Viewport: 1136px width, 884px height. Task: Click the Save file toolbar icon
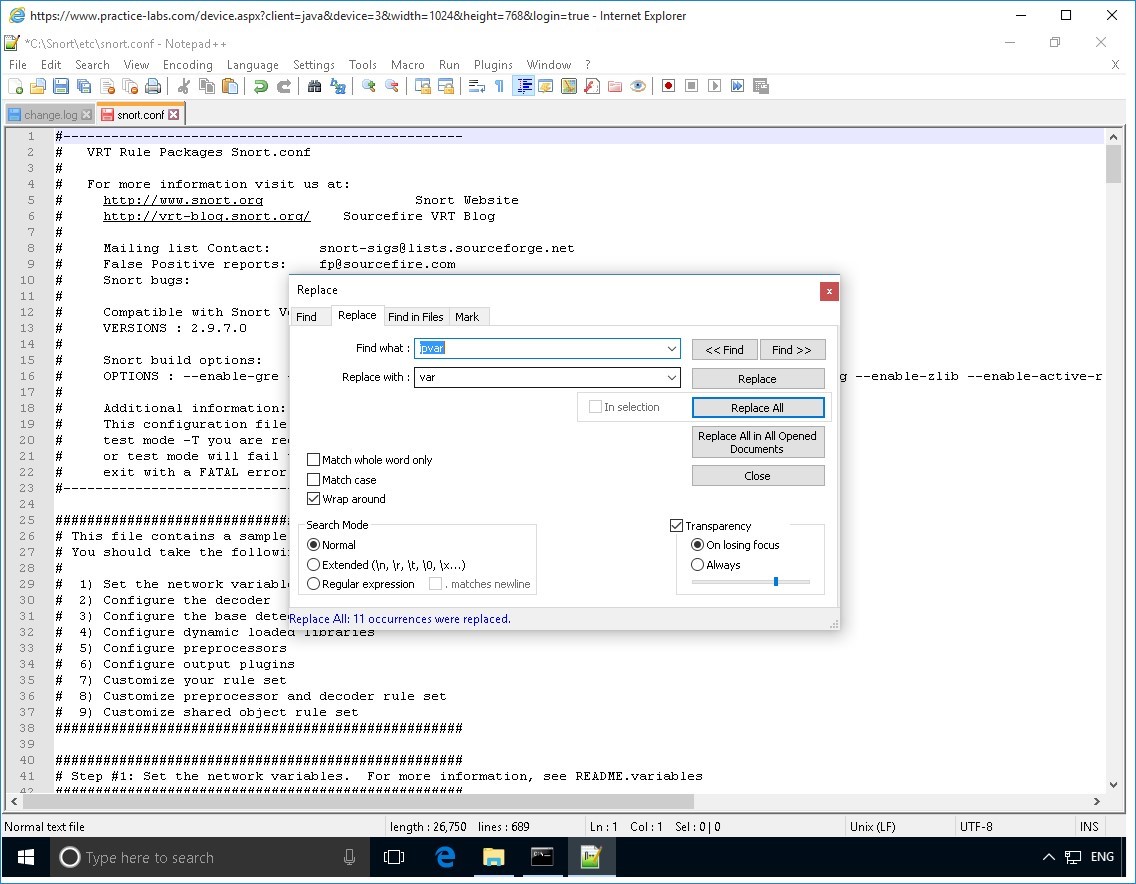click(61, 87)
